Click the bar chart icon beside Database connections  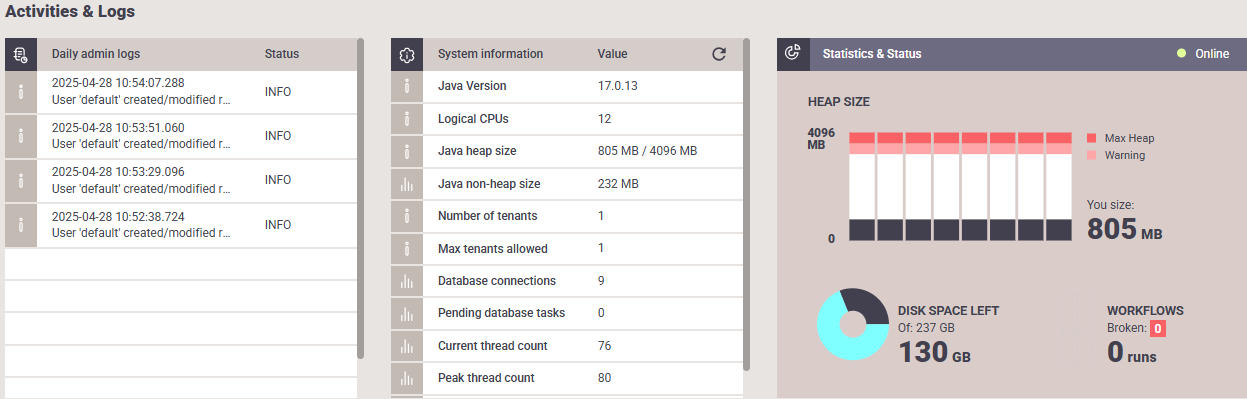tap(407, 281)
